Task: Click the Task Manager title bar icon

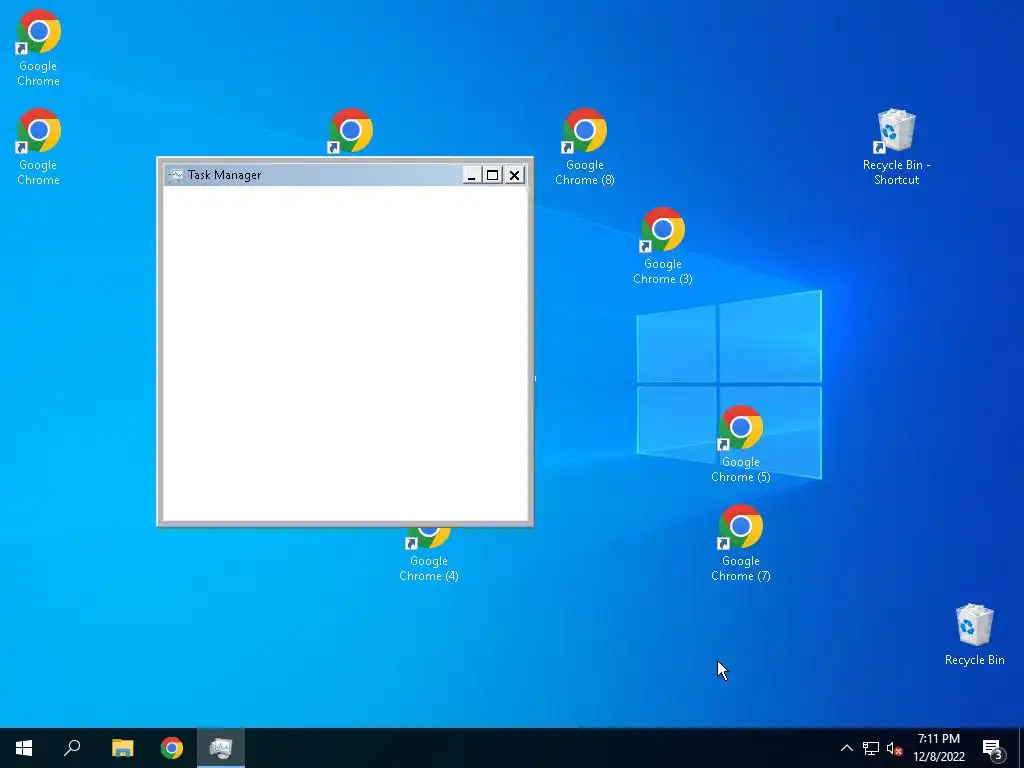Action: pos(176,175)
